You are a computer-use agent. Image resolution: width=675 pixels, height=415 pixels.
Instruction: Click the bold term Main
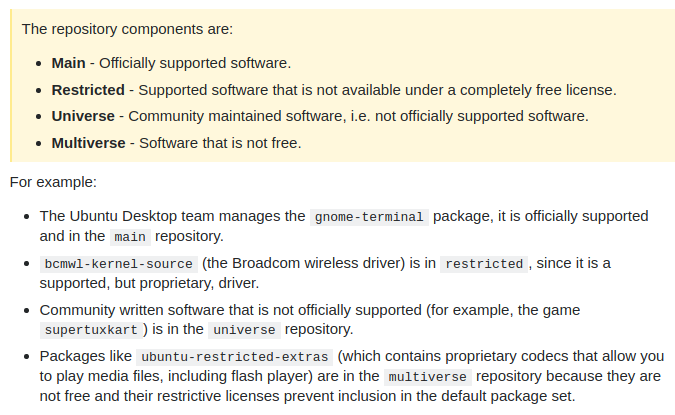(x=69, y=63)
